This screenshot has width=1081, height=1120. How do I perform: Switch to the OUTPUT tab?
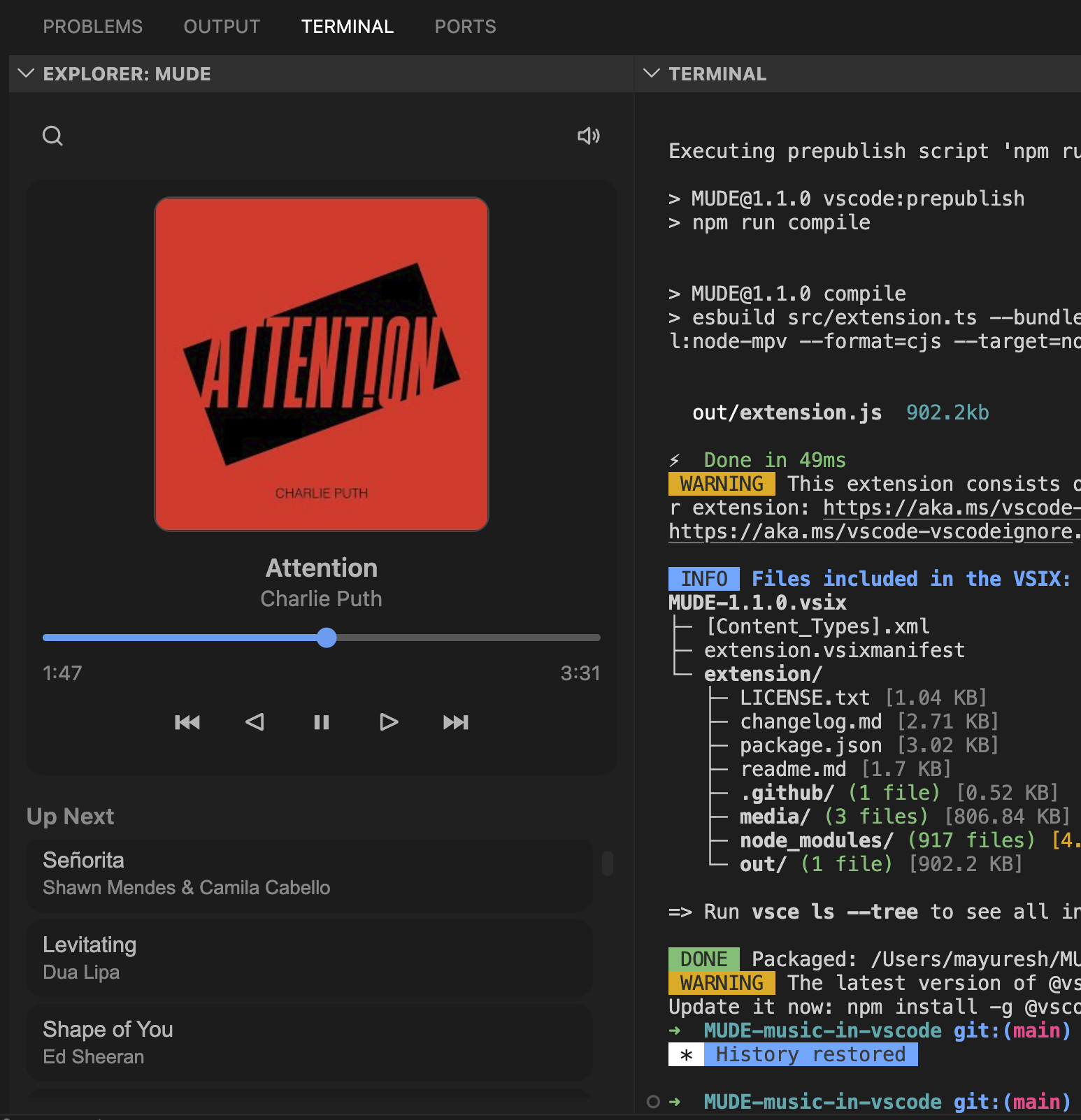point(222,27)
